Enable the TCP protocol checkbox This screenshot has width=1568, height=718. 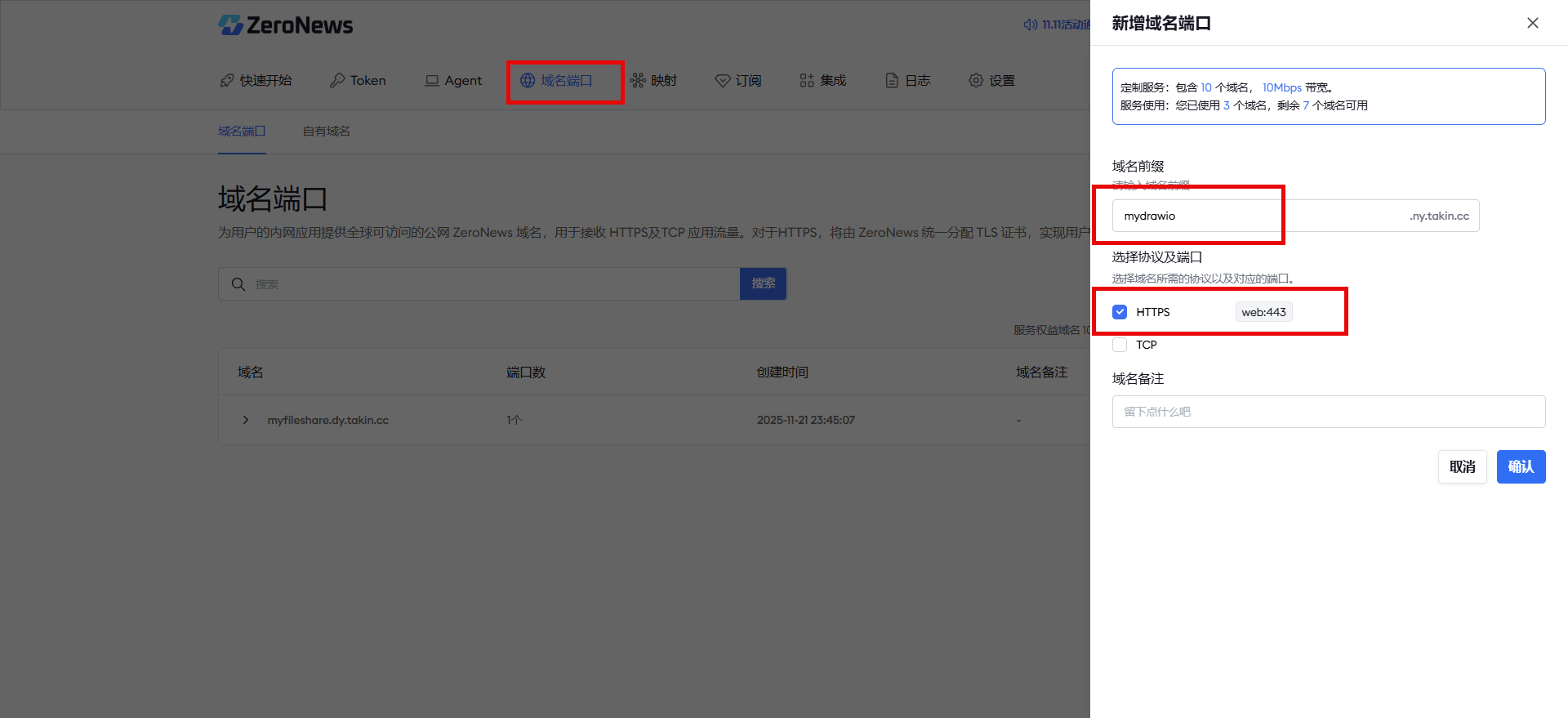tap(1120, 345)
